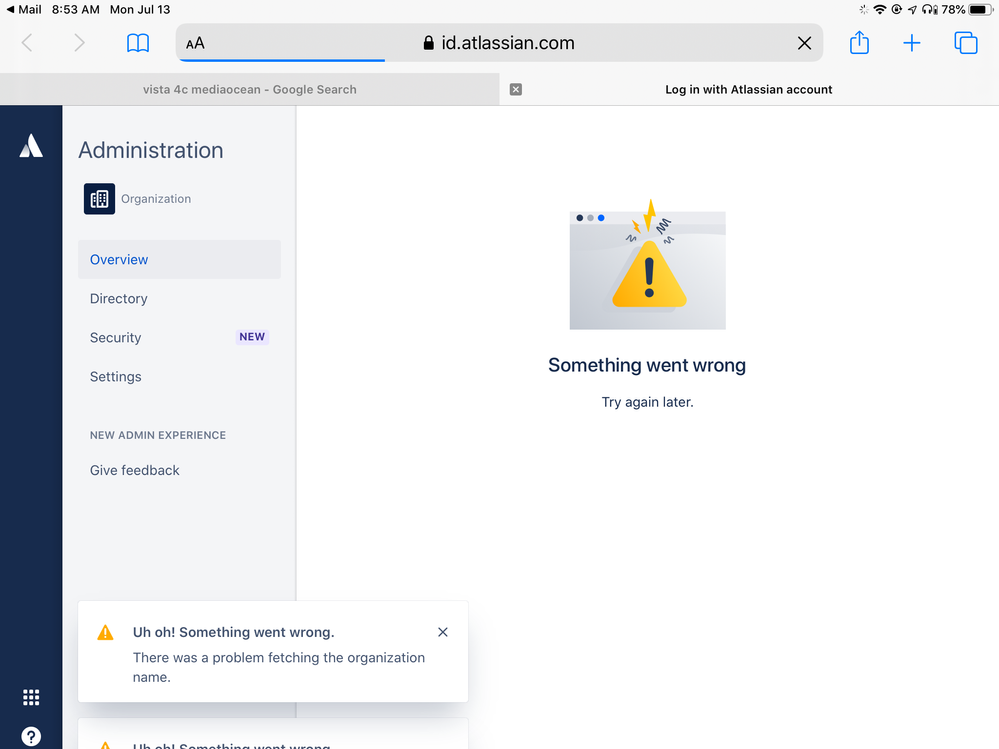Viewport: 999px width, 749px height.
Task: Click the Atlassian logo in sidebar
Action: [x=31, y=145]
